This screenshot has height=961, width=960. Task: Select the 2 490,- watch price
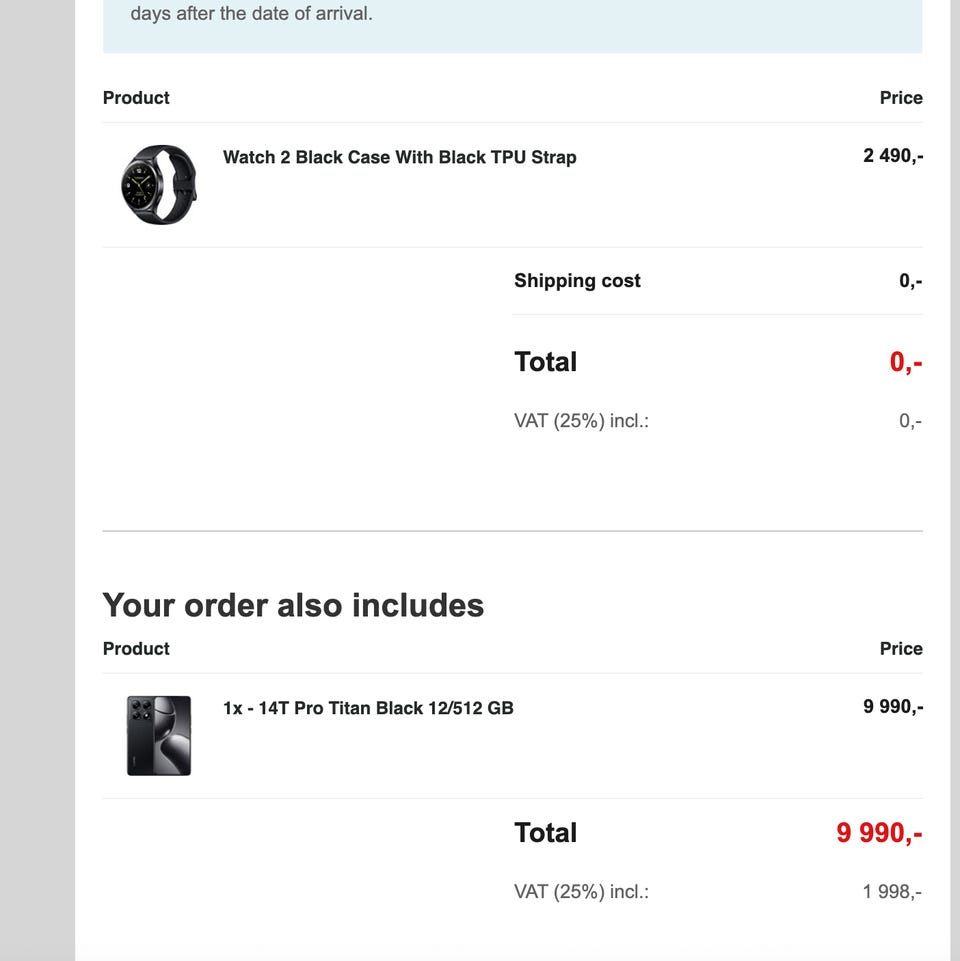click(x=893, y=156)
